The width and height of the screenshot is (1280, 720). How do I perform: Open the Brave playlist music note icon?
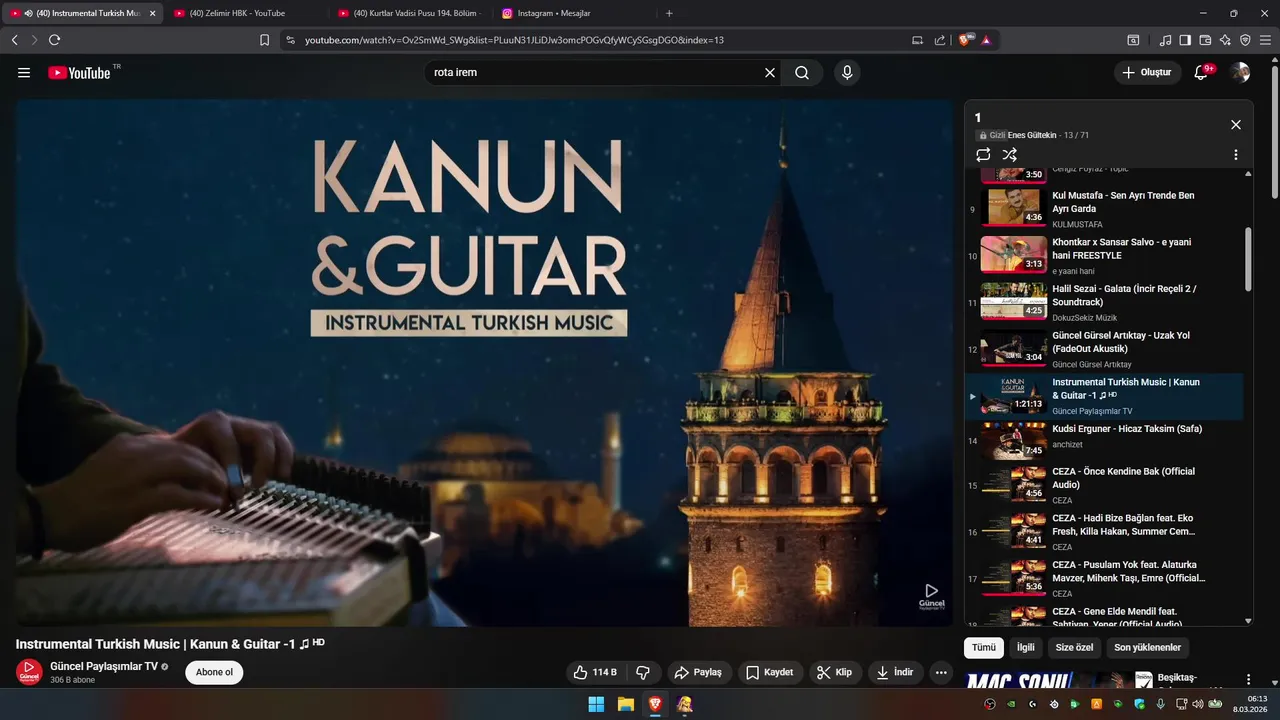coord(1165,40)
